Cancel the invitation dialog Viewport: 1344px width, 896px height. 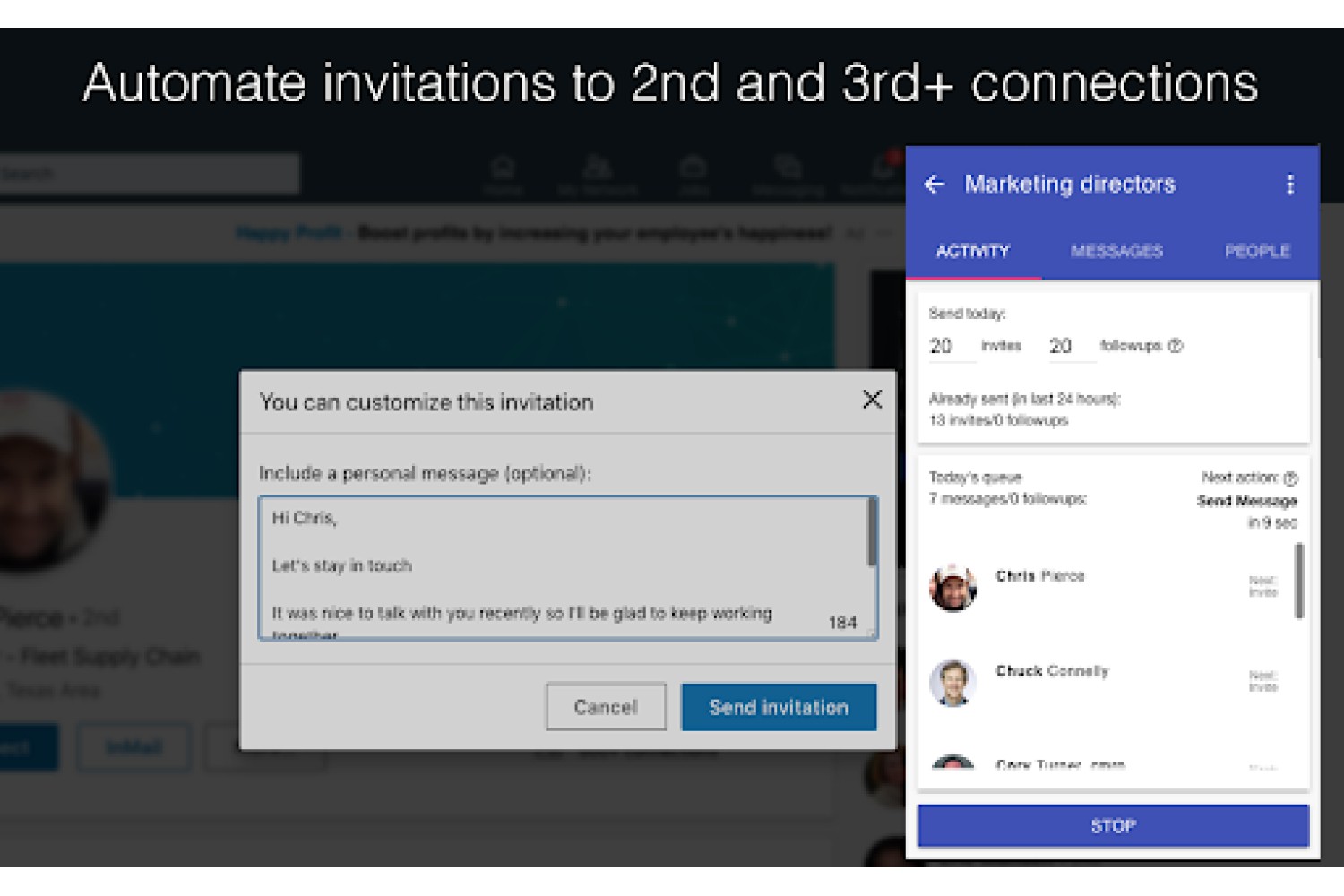point(606,707)
